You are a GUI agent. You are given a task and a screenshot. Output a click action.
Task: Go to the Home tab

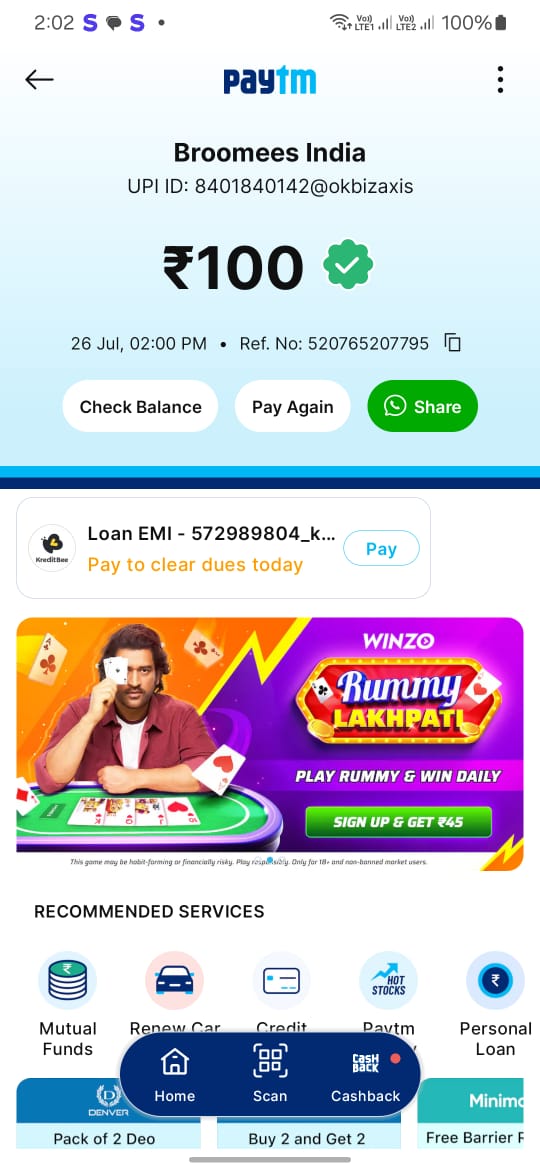coord(175,1075)
